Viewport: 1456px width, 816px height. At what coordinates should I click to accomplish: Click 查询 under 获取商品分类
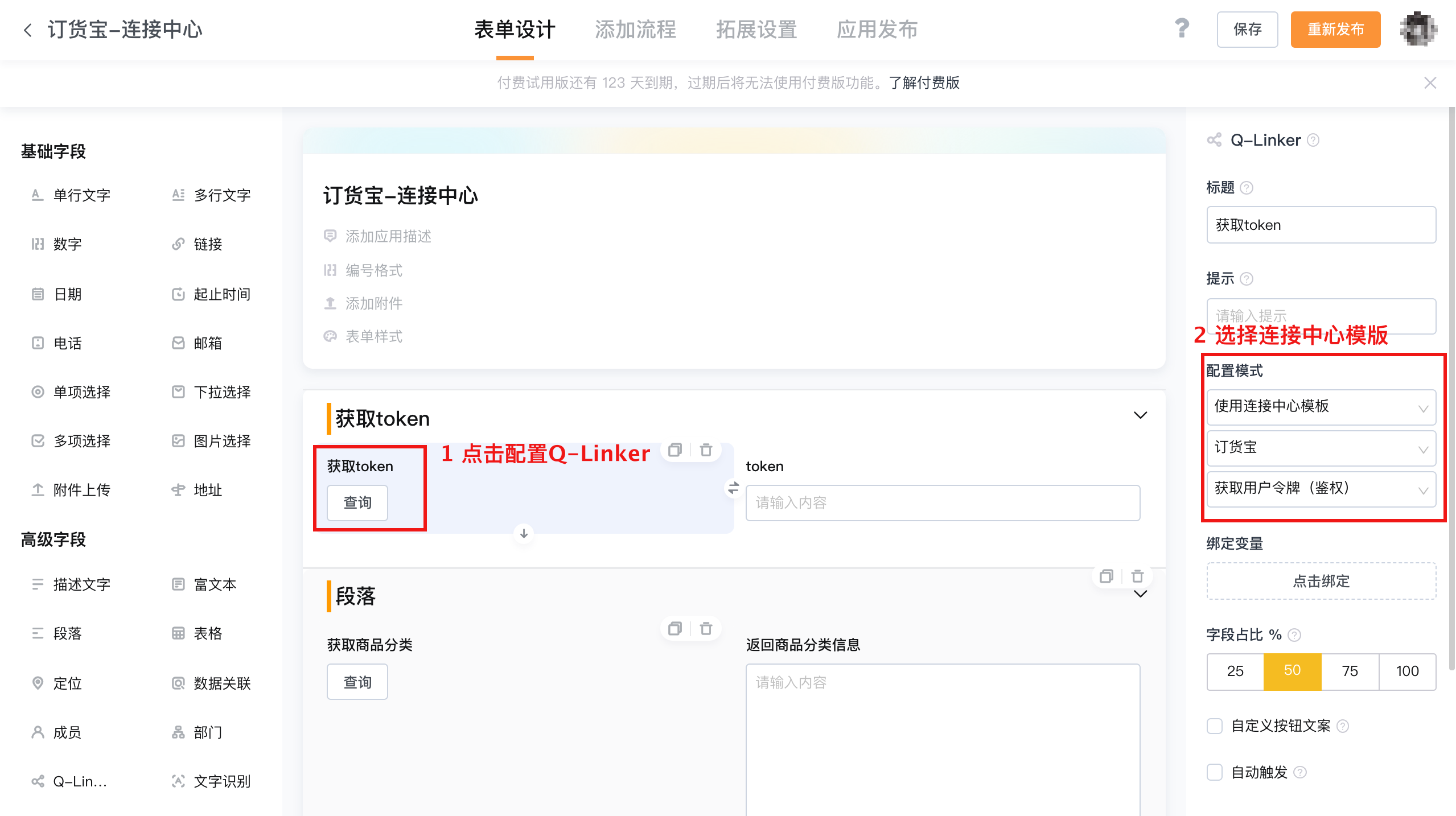tap(357, 682)
